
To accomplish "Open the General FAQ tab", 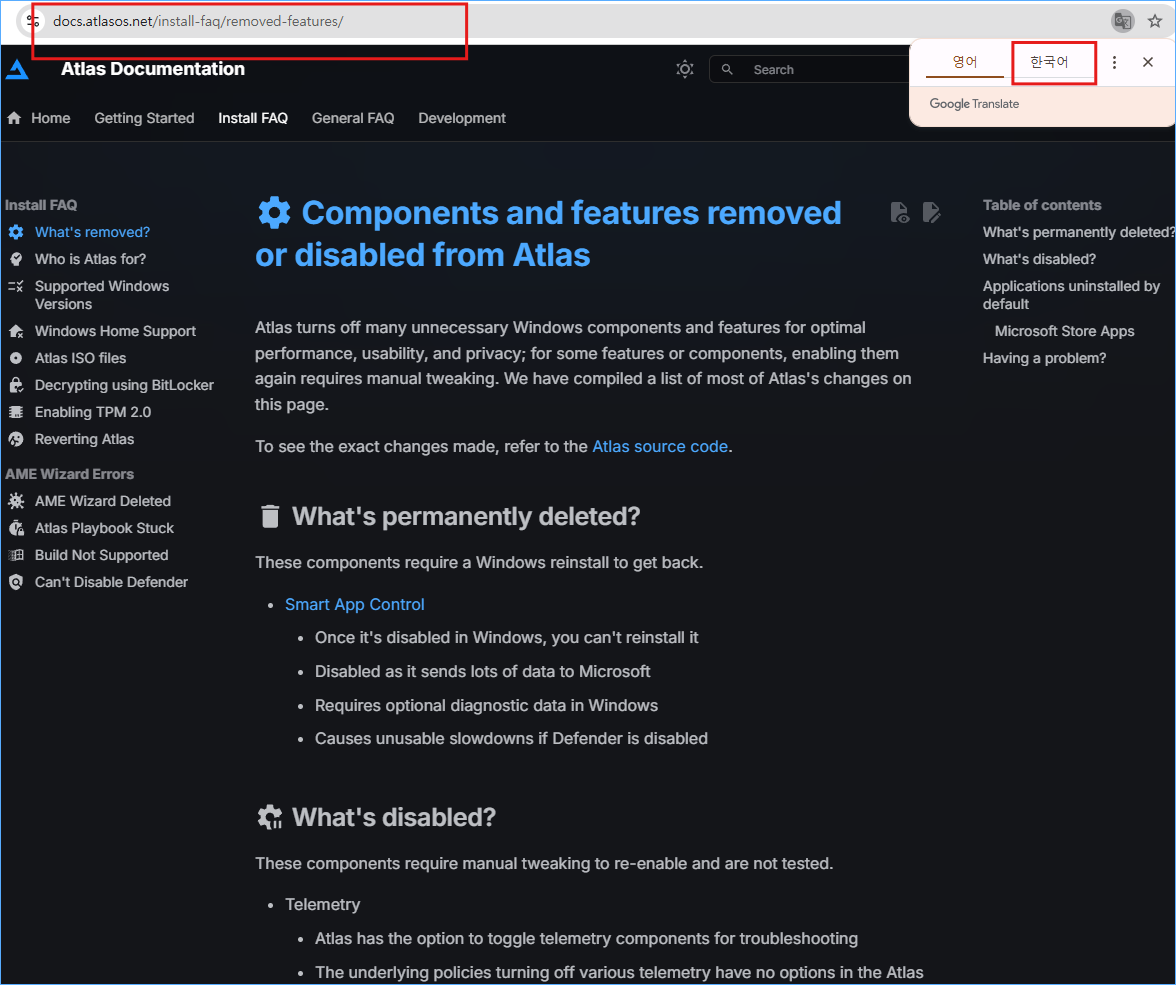I will [352, 119].
